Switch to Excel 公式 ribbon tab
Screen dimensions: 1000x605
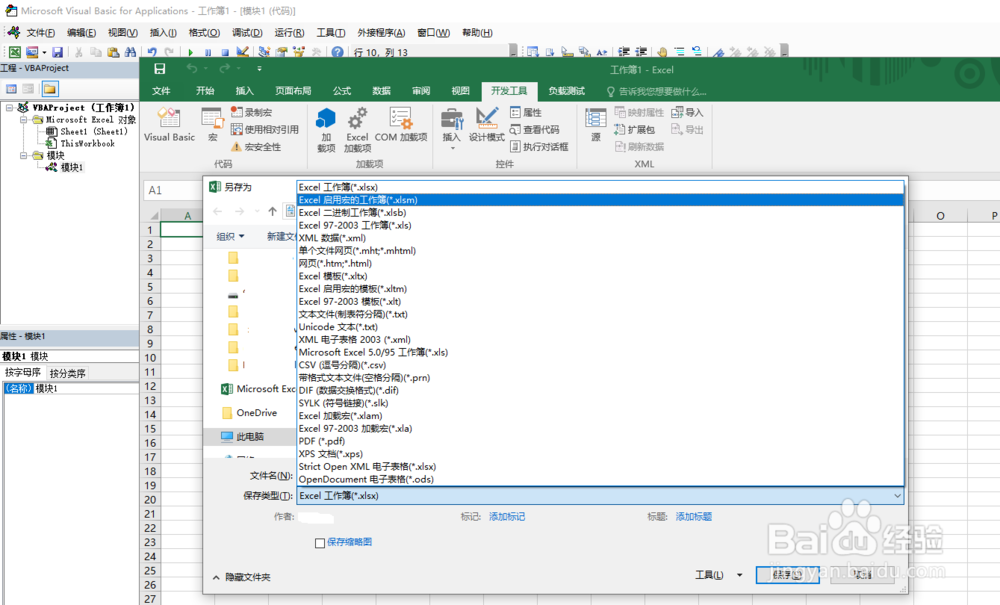pyautogui.click(x=342, y=91)
